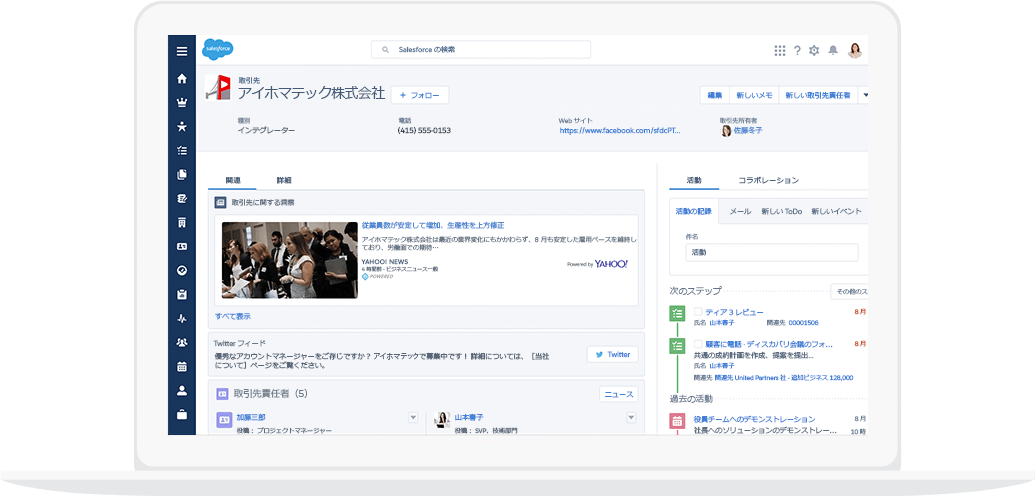Click the Salesforce search field

(x=481, y=49)
